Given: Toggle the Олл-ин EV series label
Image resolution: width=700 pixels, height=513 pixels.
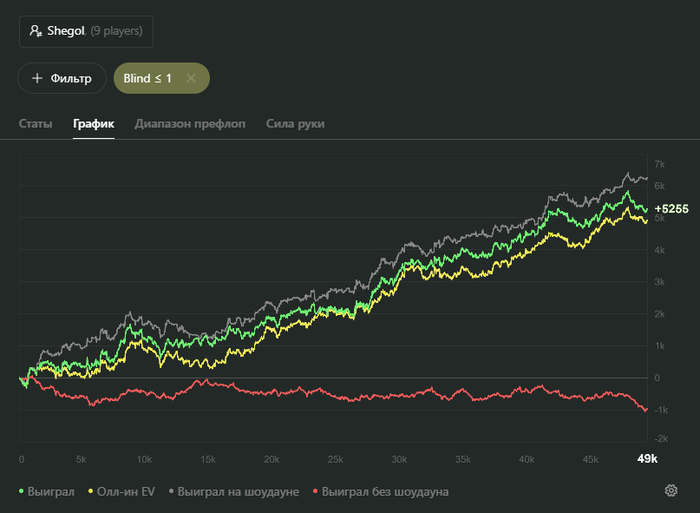Looking at the screenshot, I should coord(128,491).
